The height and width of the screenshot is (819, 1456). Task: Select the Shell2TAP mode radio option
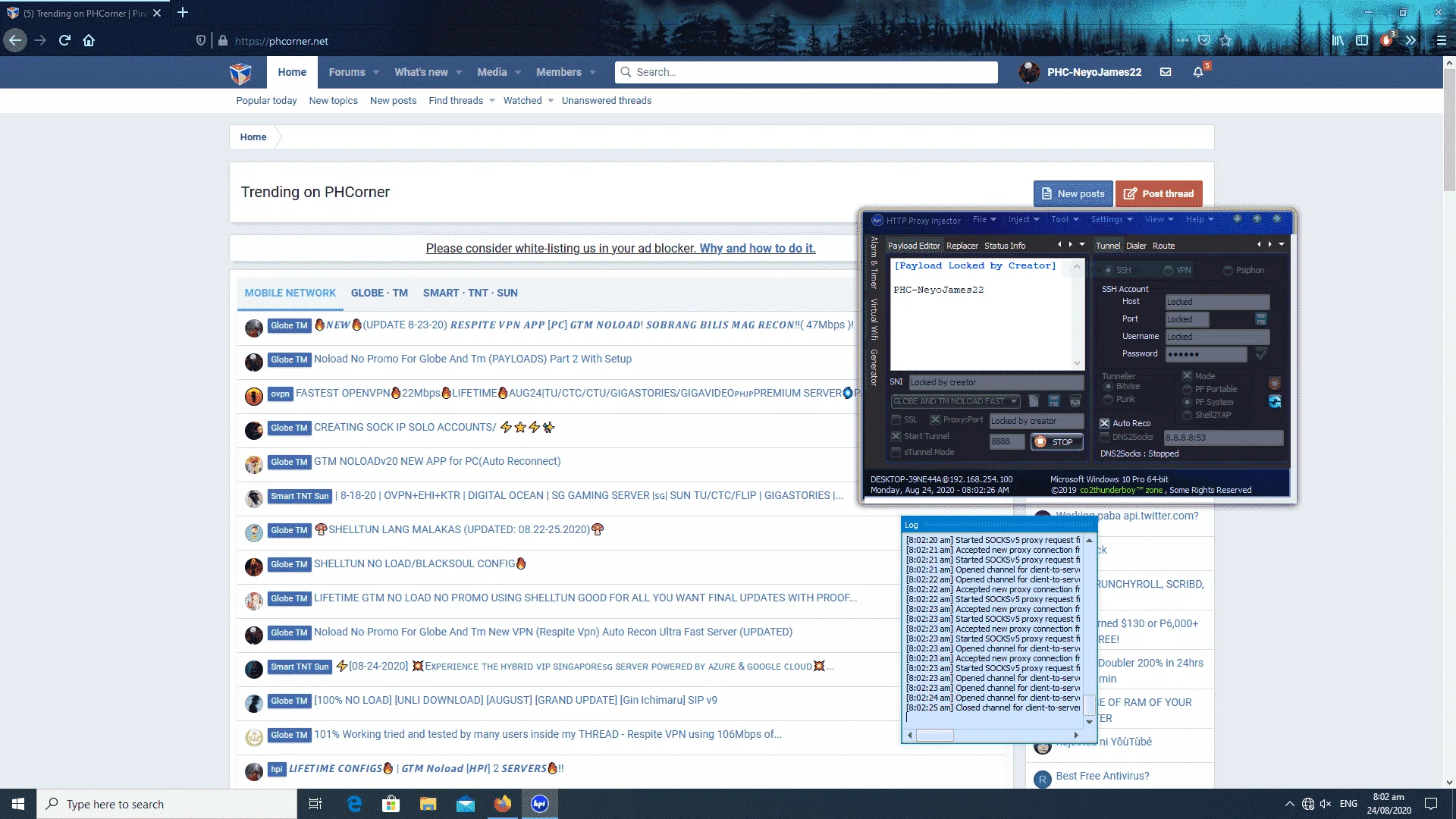click(1188, 416)
